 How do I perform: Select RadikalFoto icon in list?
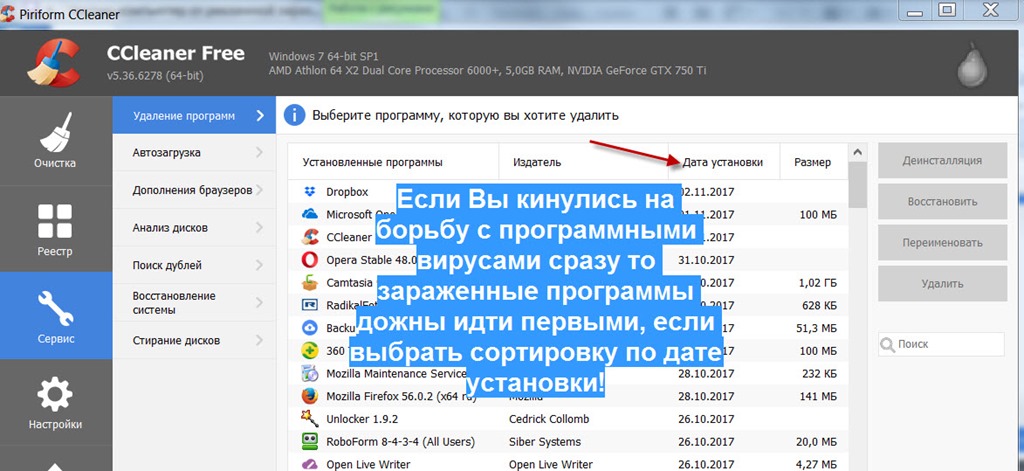310,305
